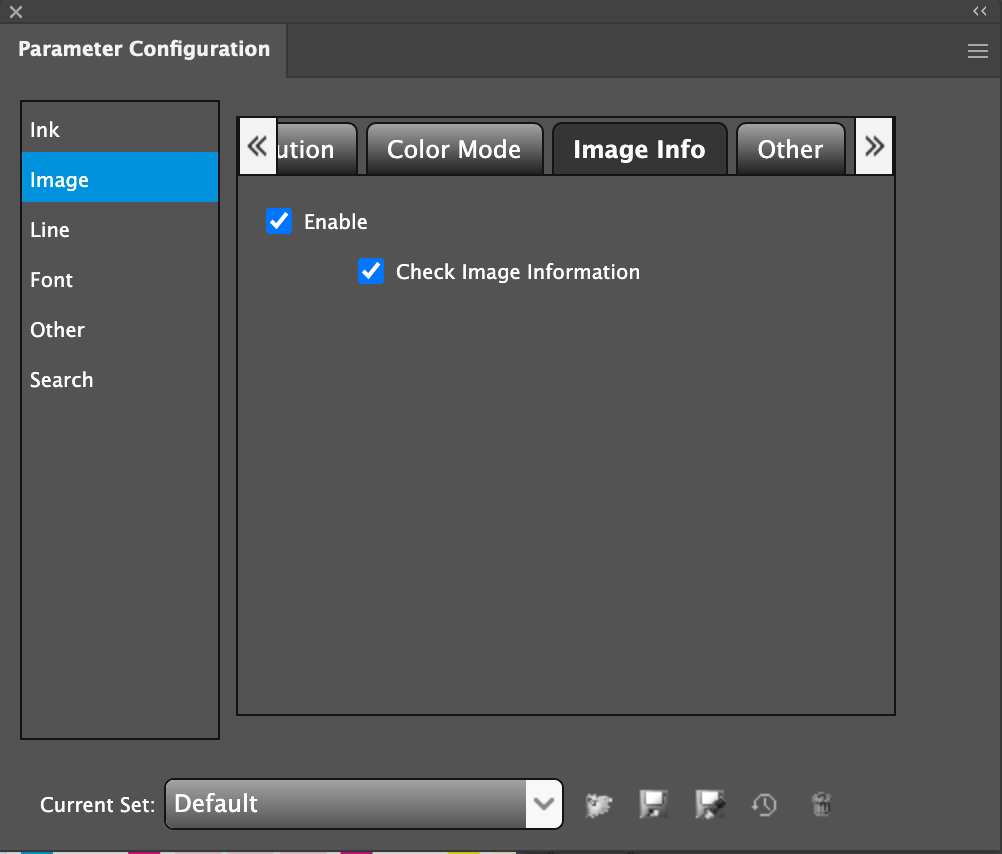Open the panel hamburger menu
The image size is (1002, 854).
978,52
